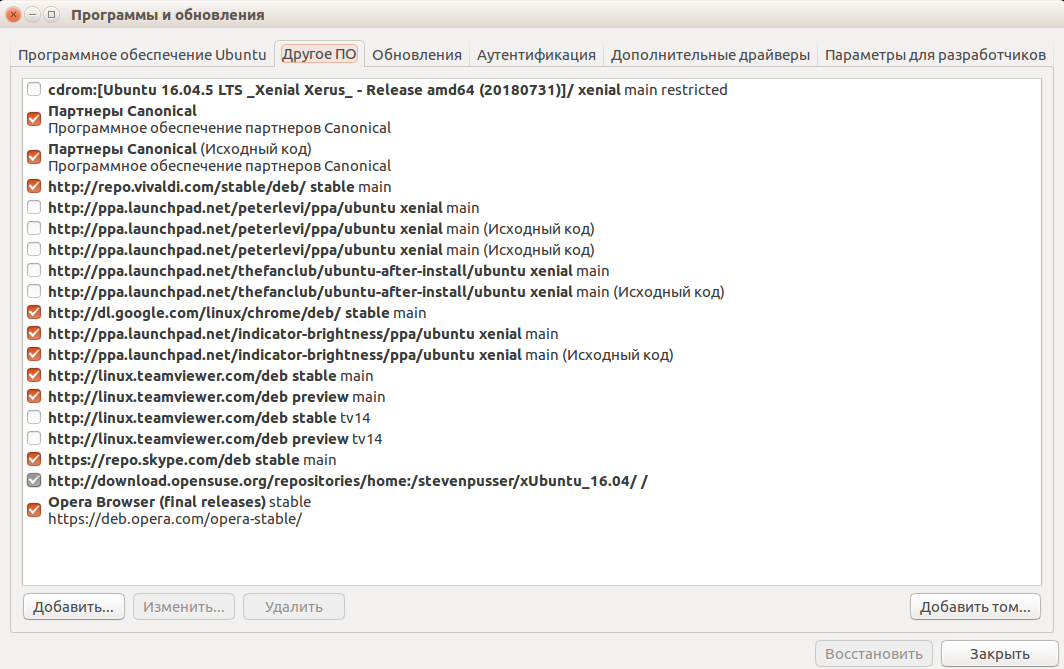Toggle the opensuse stevenpusser repository checkbox
This screenshot has width=1064, height=669.
click(34, 481)
